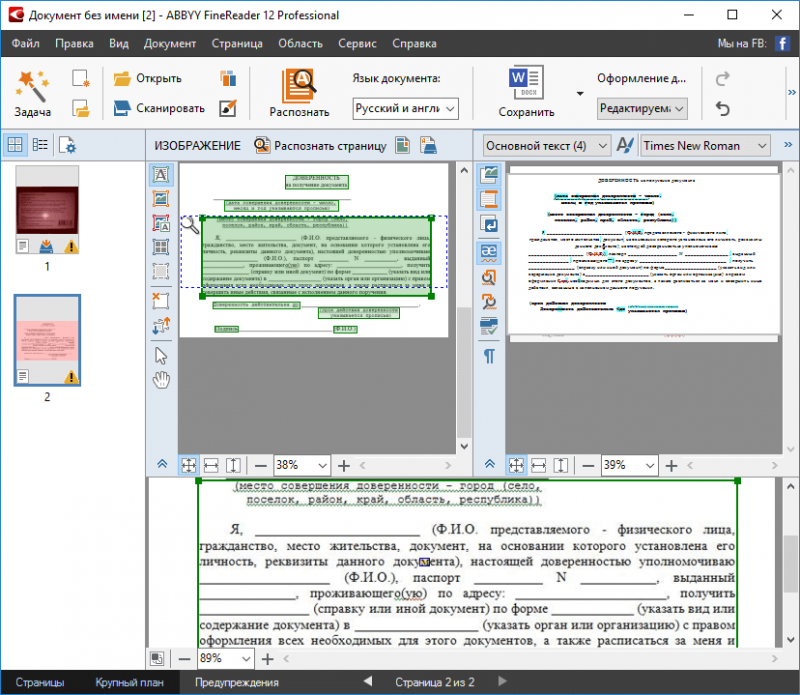
Task: Switch to Страницы tab
Action: (40, 682)
